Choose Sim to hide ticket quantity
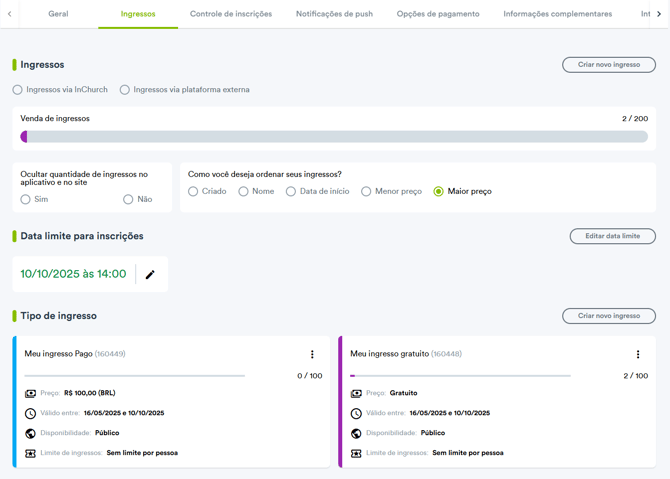The image size is (670, 479). [x=26, y=199]
